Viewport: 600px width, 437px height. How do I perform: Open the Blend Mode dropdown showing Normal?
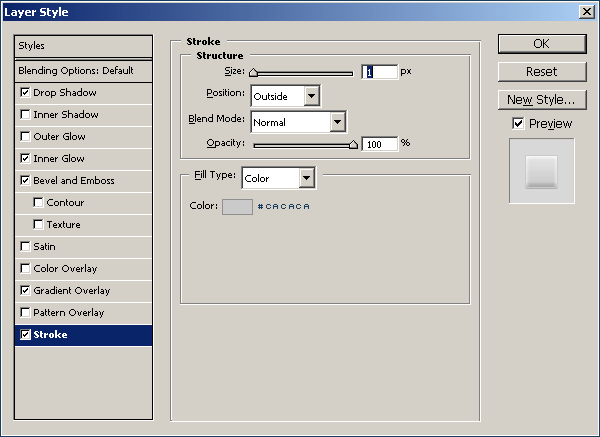coord(298,122)
